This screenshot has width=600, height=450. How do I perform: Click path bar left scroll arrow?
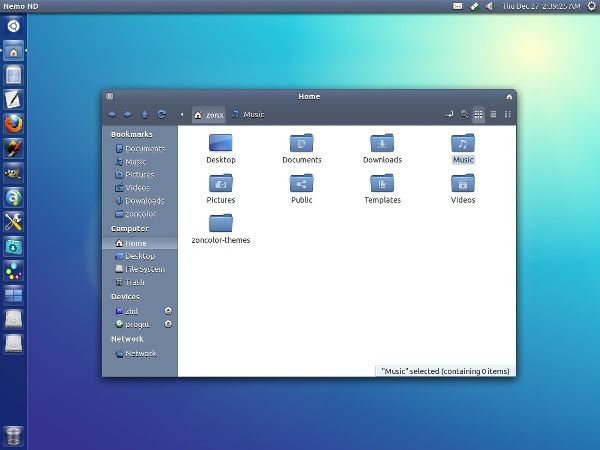coord(182,115)
